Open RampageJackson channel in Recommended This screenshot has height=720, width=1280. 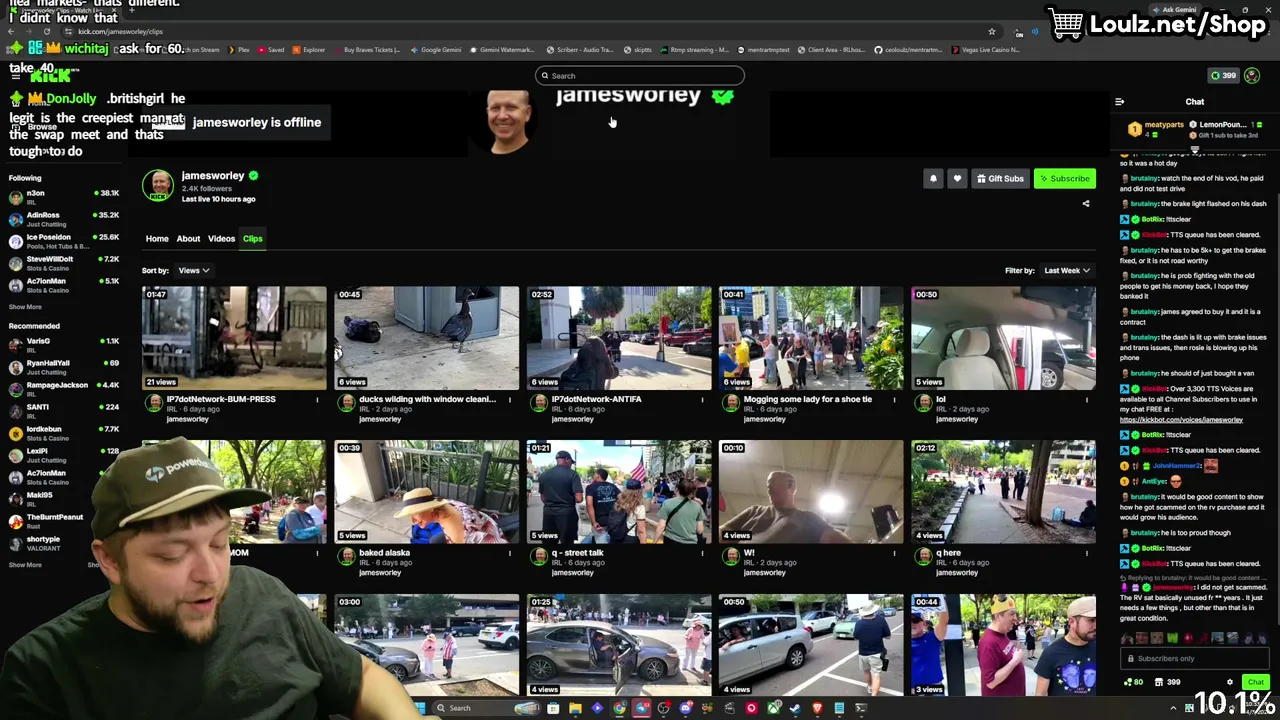[63, 389]
